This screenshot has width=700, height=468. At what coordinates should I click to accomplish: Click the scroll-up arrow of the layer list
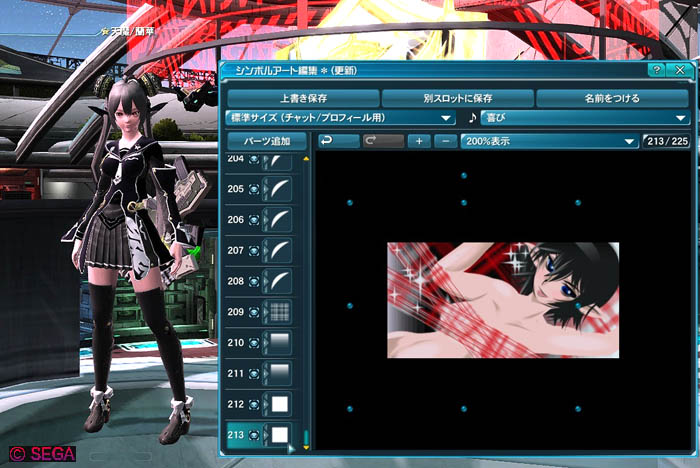[306, 159]
